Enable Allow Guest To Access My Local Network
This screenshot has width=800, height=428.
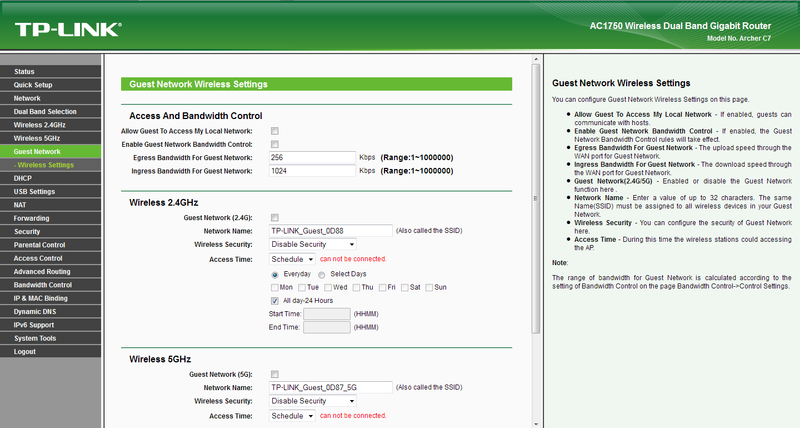coord(274,131)
